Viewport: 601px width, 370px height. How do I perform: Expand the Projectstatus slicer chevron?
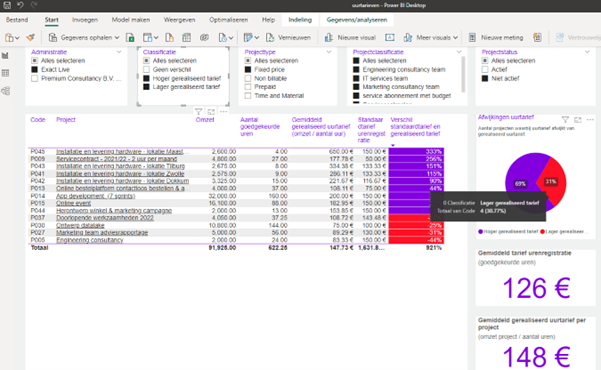(x=587, y=52)
